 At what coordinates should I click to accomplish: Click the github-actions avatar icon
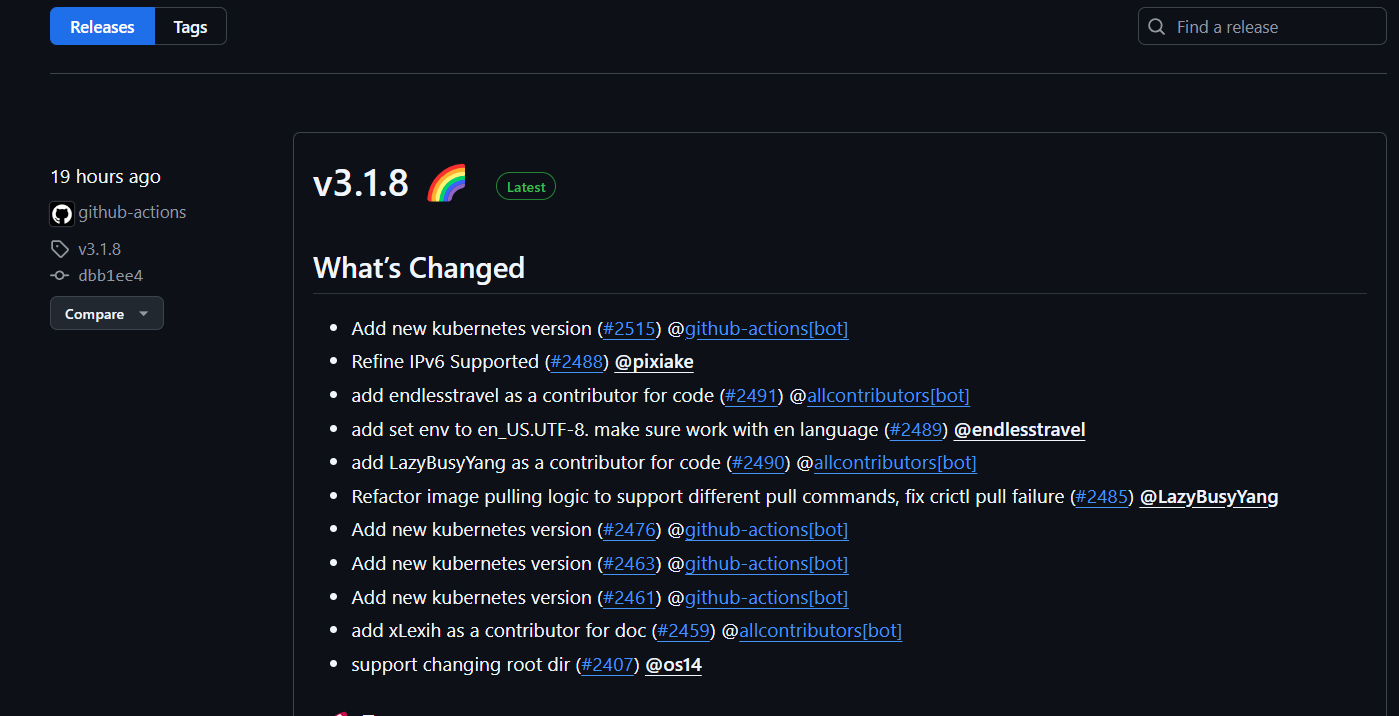(x=62, y=213)
